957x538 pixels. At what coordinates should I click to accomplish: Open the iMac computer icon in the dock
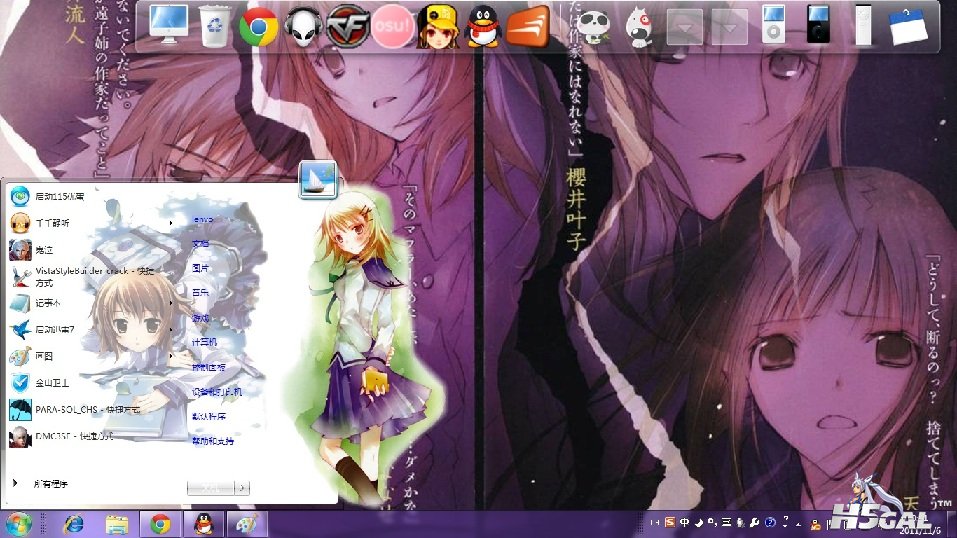coord(168,25)
